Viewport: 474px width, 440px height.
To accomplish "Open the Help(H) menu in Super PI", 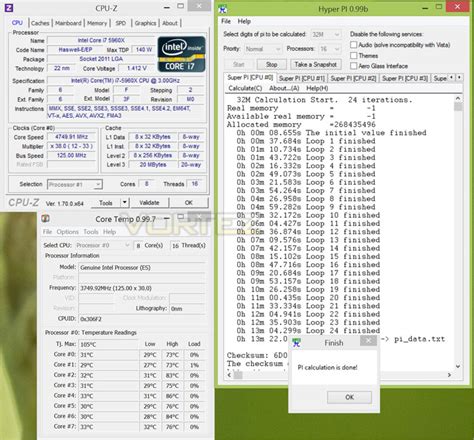I will (317, 88).
